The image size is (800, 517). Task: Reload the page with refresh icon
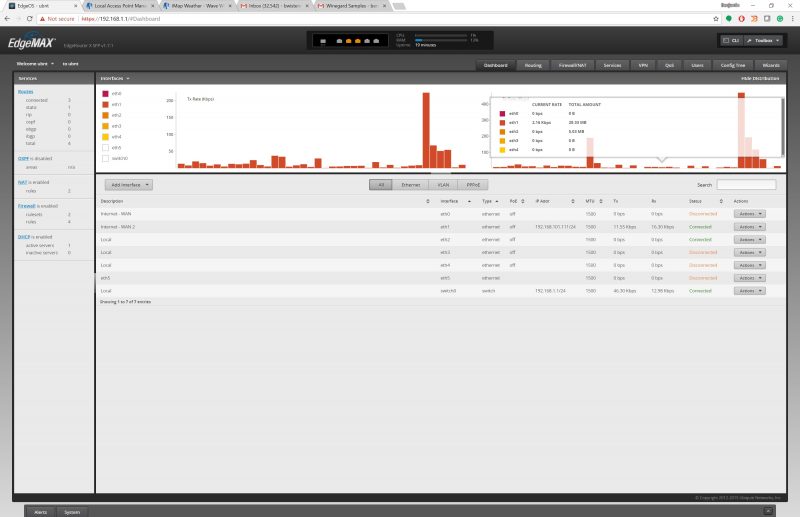coord(33,18)
